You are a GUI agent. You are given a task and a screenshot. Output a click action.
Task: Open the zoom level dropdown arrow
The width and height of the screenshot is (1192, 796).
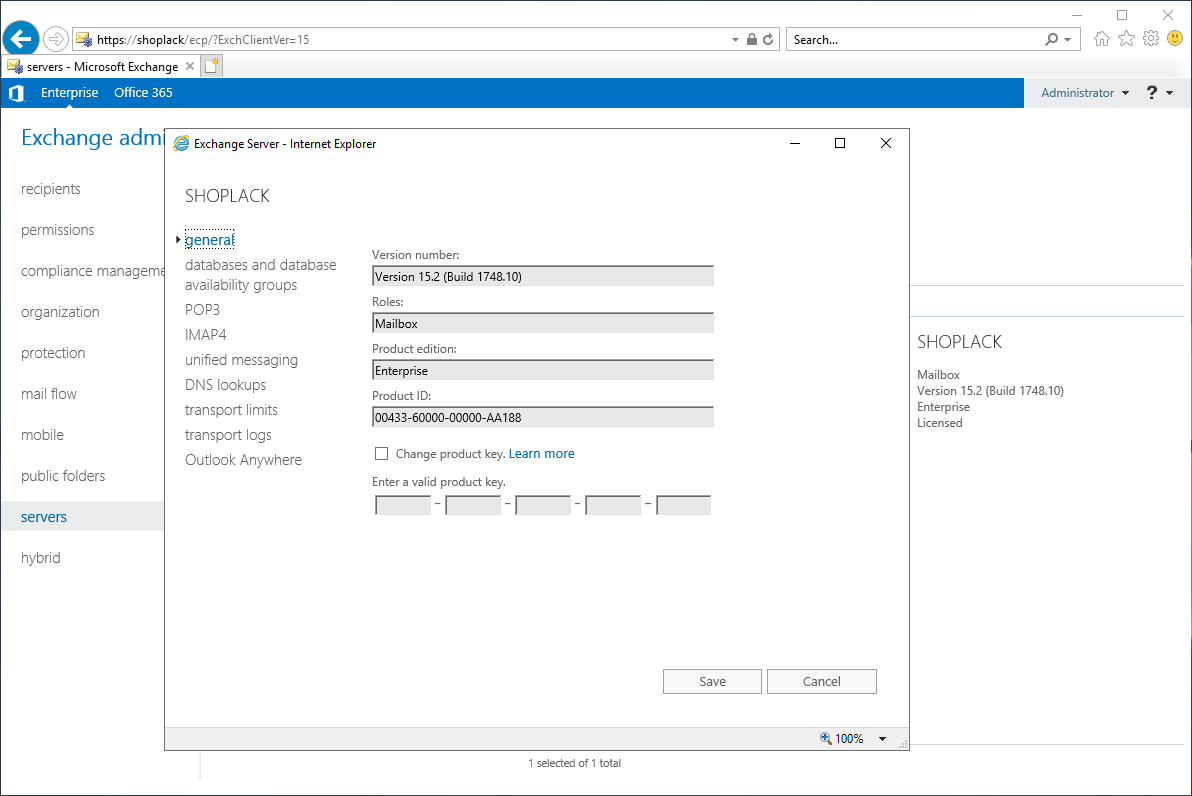tap(883, 738)
